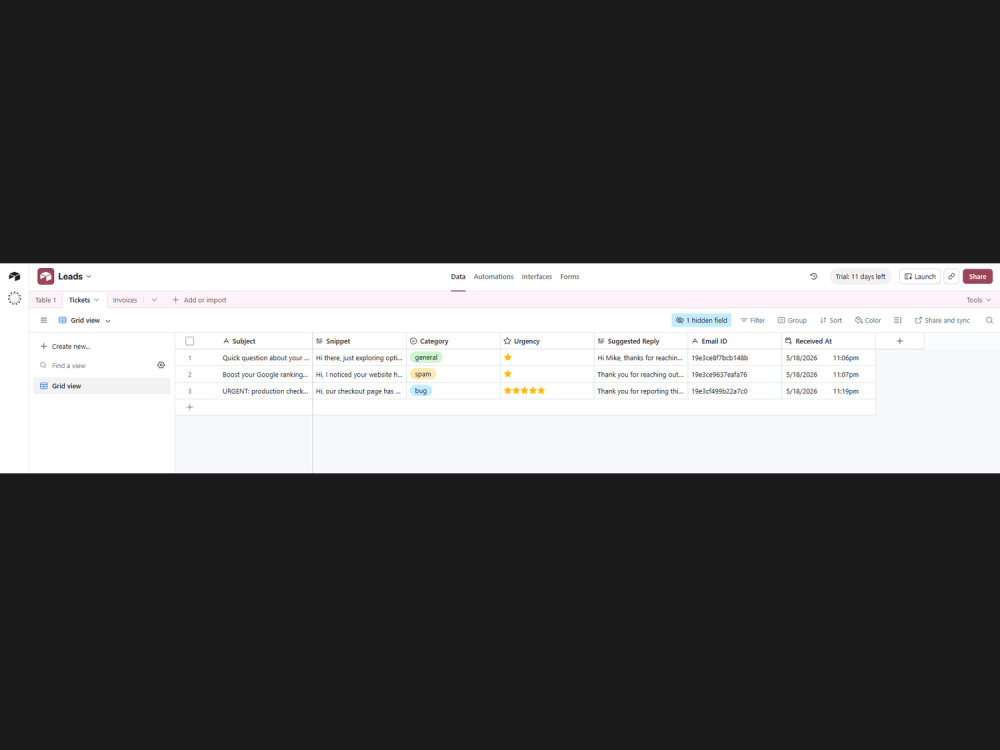Image resolution: width=1000 pixels, height=750 pixels.
Task: Click cell 'Quick question about your ...'
Action: (x=265, y=358)
